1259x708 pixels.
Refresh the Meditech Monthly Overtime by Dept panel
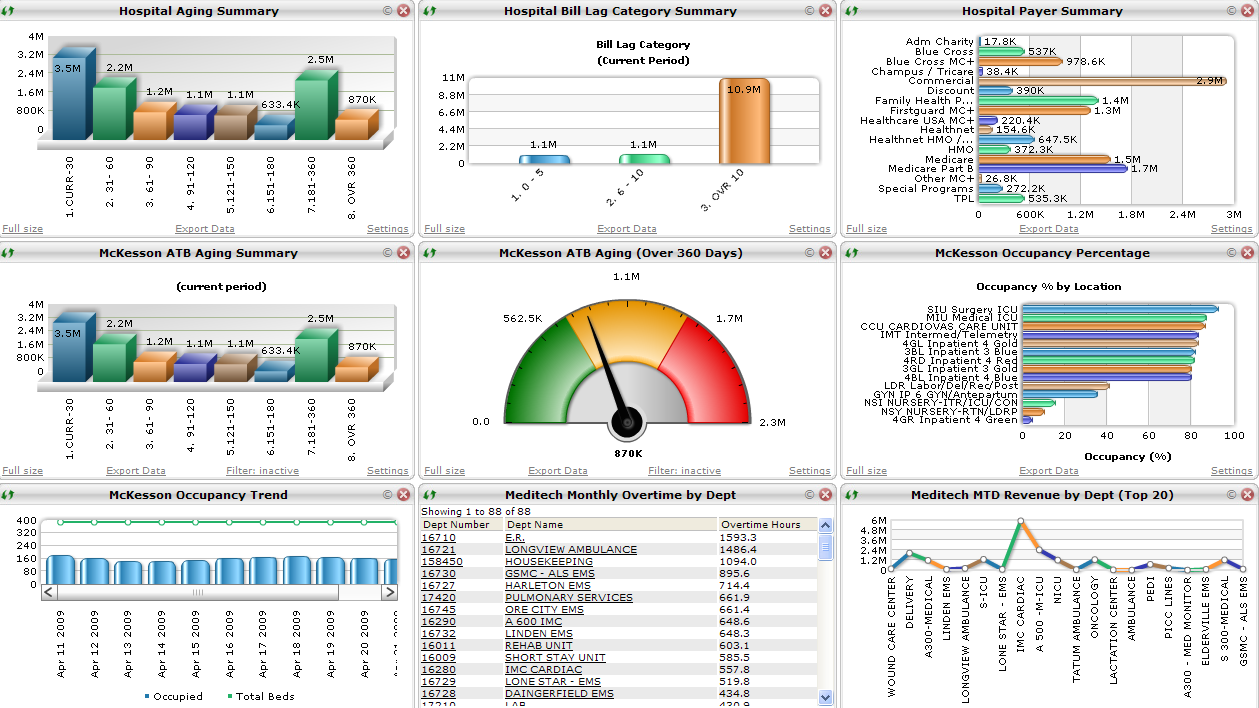click(430, 494)
